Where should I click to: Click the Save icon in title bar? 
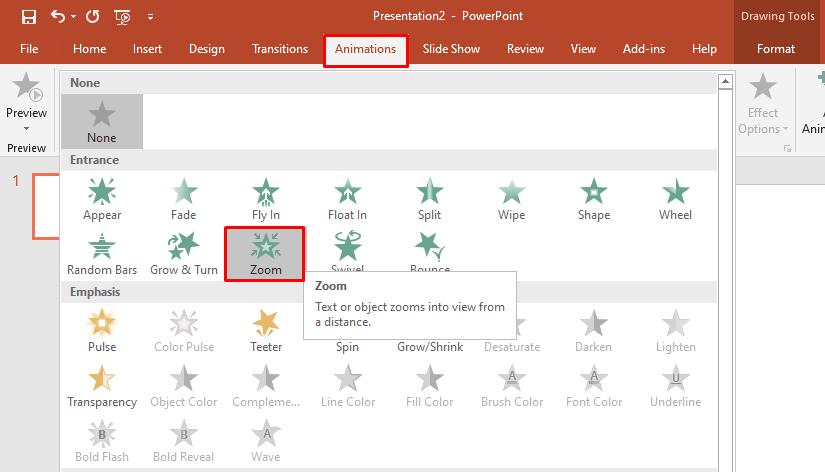click(28, 16)
